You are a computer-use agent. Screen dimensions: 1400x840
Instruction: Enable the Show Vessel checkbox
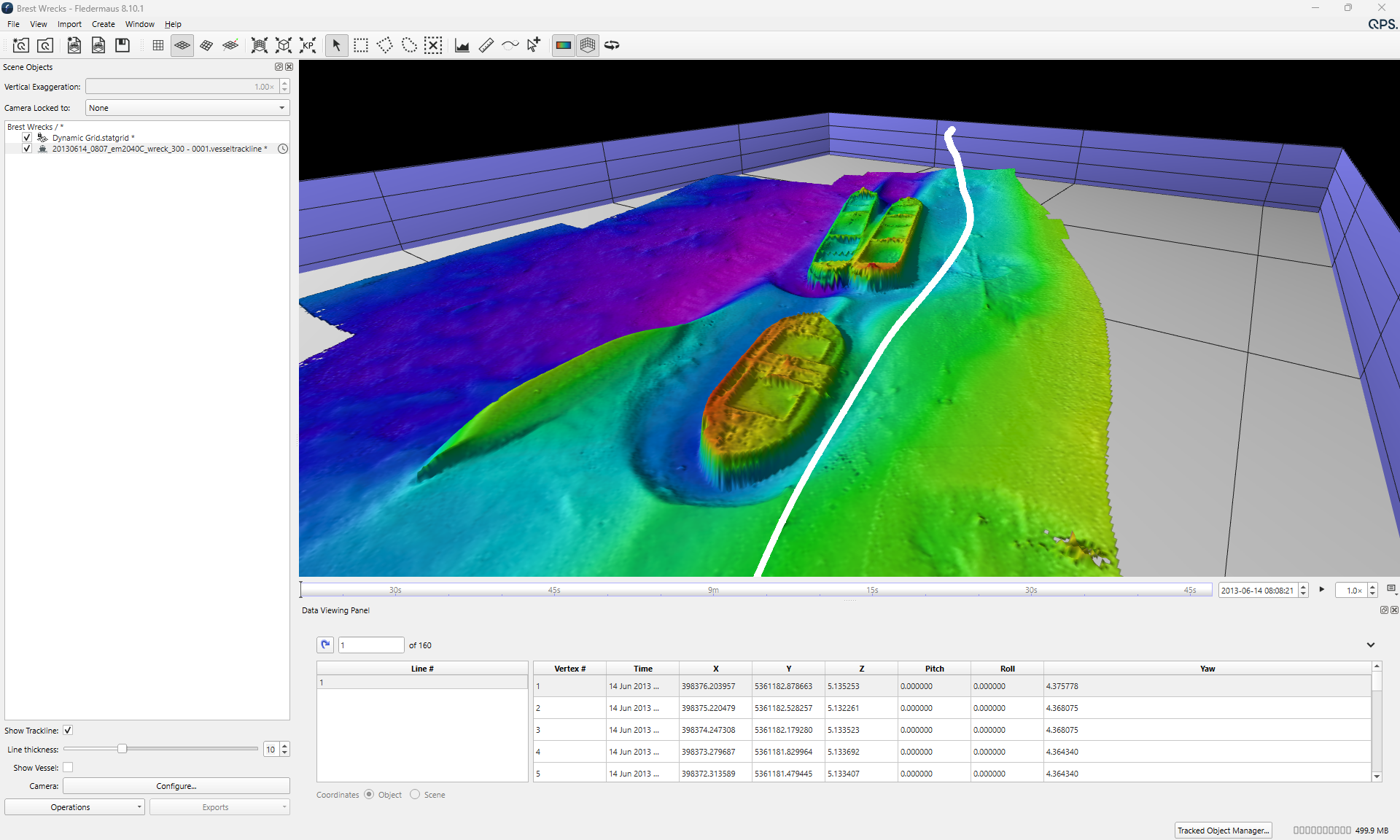[x=68, y=767]
